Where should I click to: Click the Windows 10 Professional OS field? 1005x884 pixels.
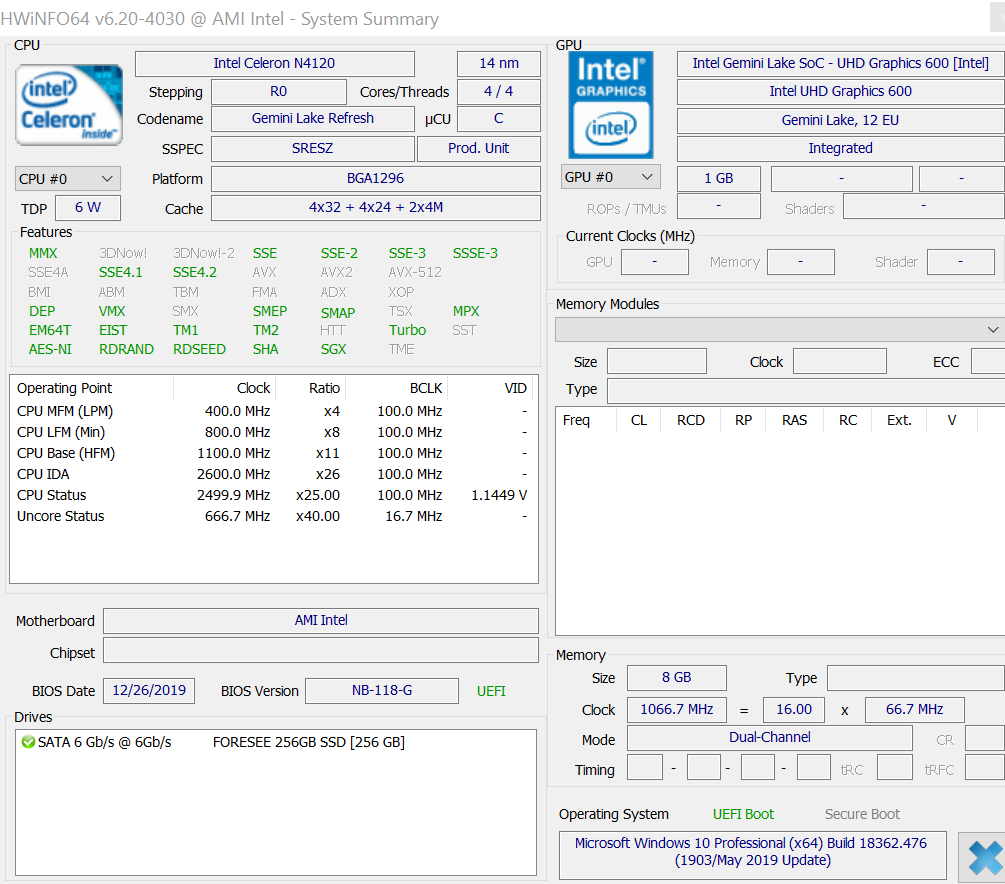pos(752,855)
